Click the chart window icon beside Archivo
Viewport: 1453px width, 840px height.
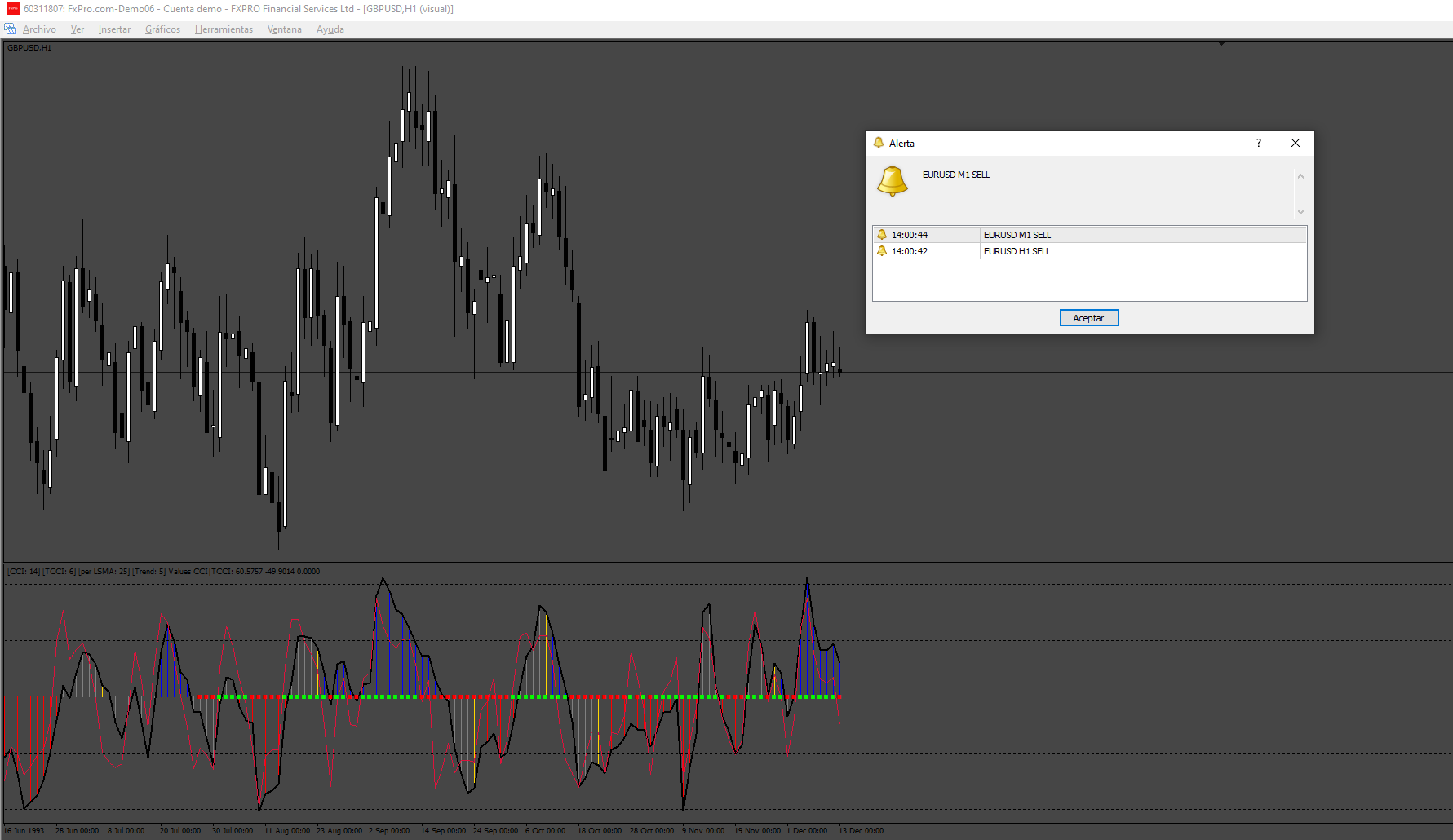click(10, 29)
